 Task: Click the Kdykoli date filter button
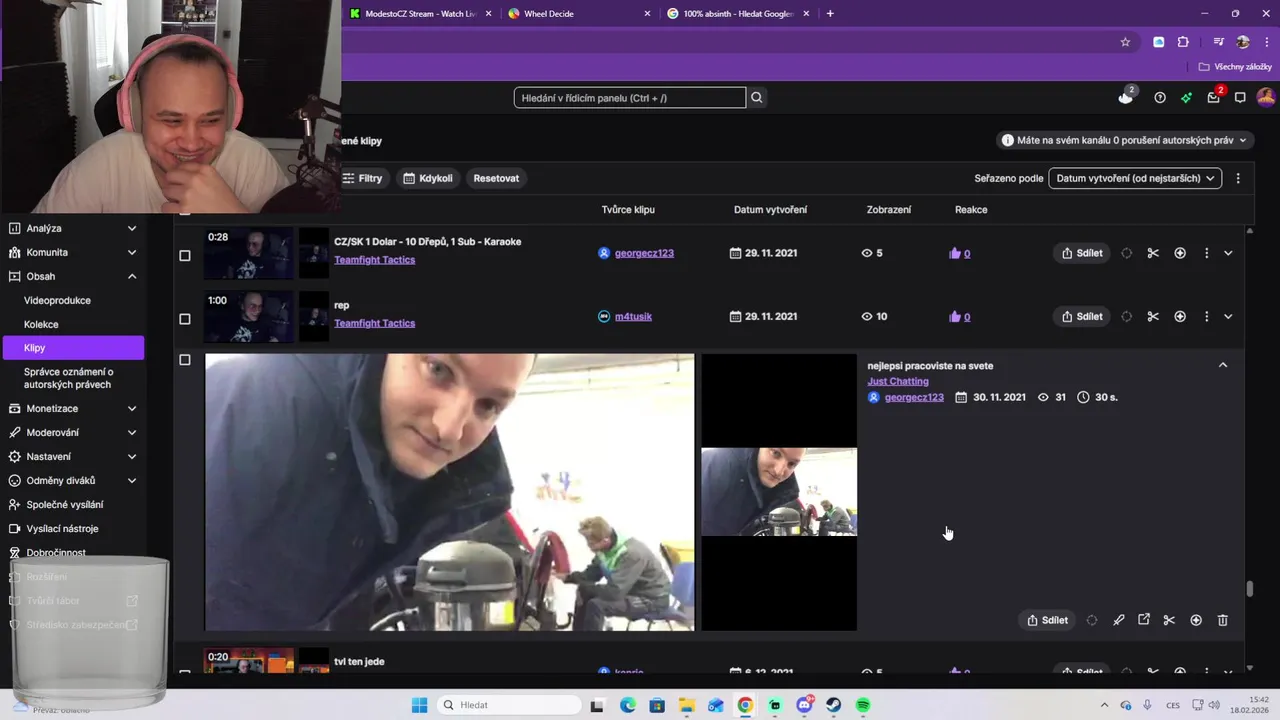pyautogui.click(x=428, y=178)
